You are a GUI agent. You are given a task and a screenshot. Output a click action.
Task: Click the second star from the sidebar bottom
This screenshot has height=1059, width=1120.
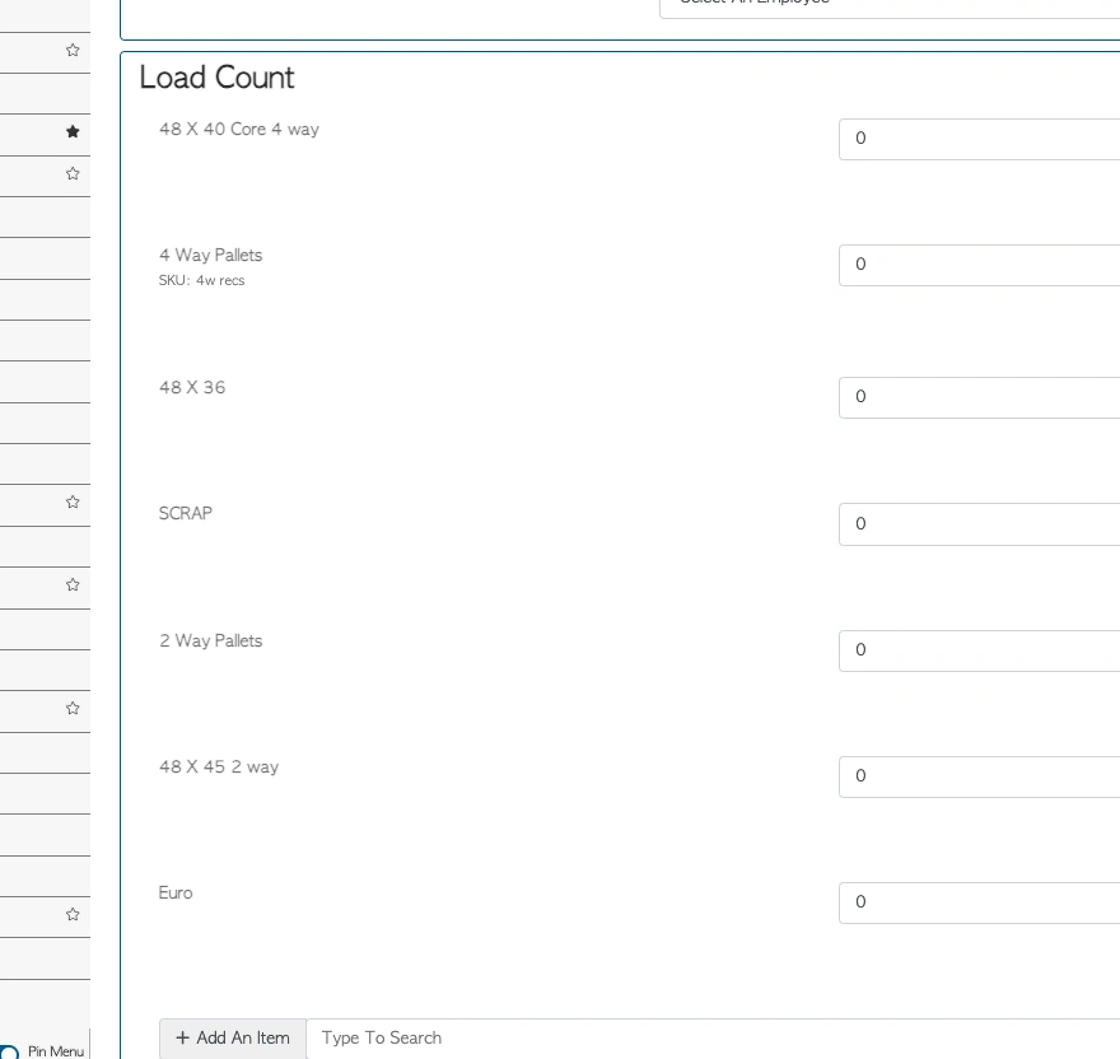click(x=72, y=708)
